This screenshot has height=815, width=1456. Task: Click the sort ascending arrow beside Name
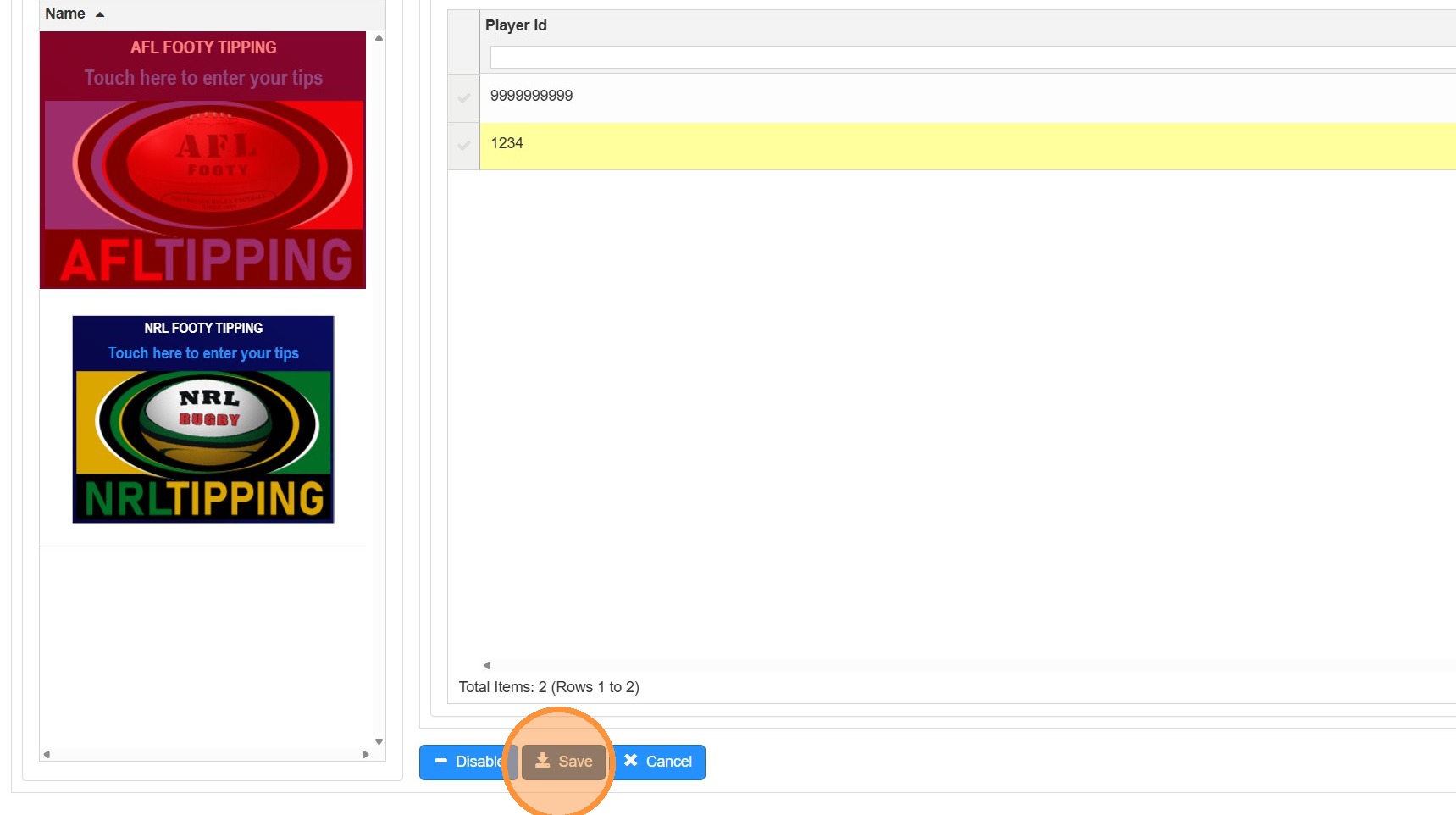coord(100,14)
